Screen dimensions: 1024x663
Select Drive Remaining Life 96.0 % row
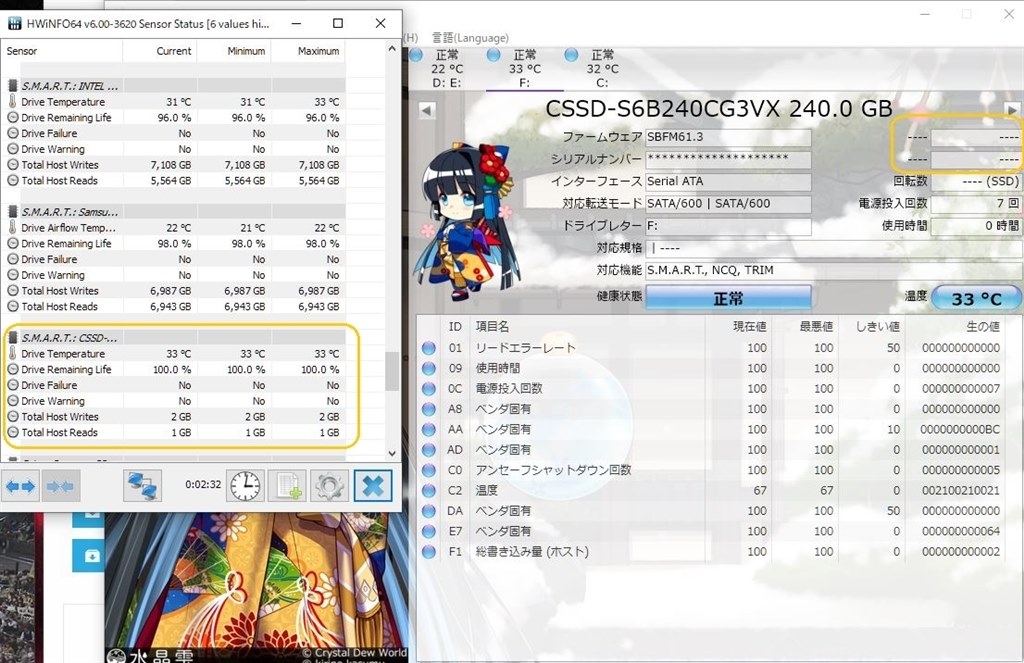point(173,118)
